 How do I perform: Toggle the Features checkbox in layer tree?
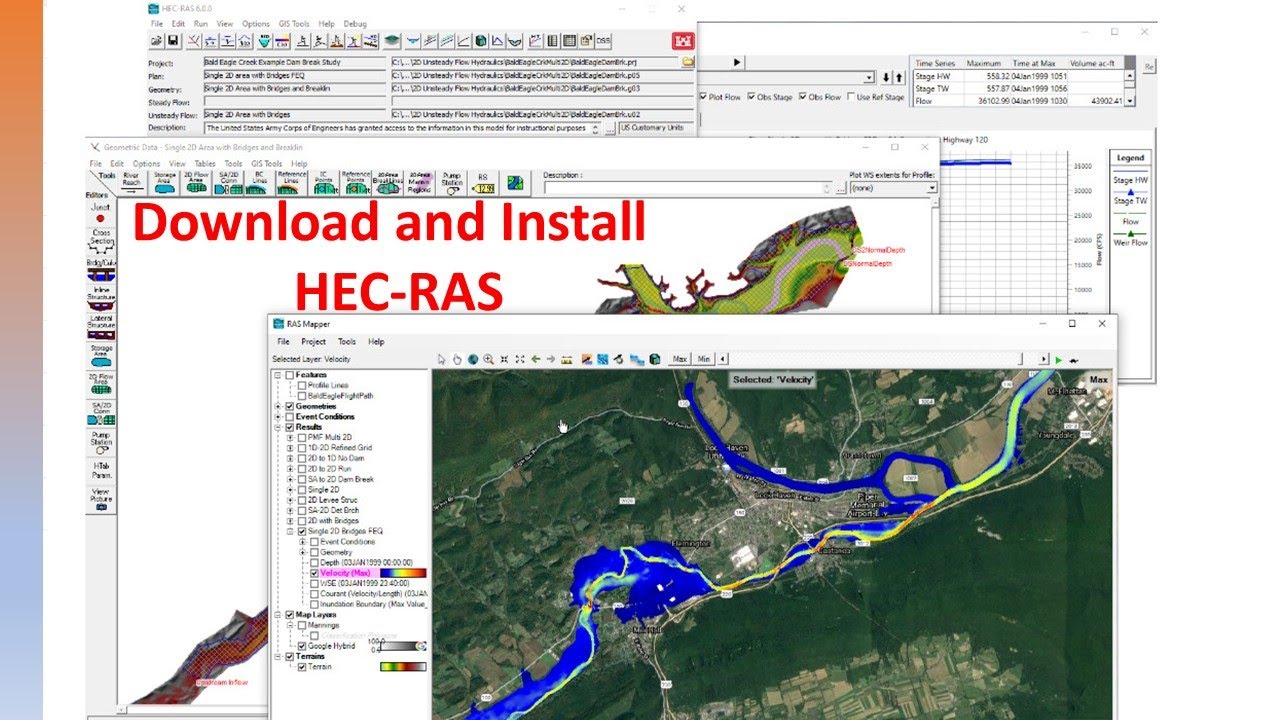coord(290,375)
